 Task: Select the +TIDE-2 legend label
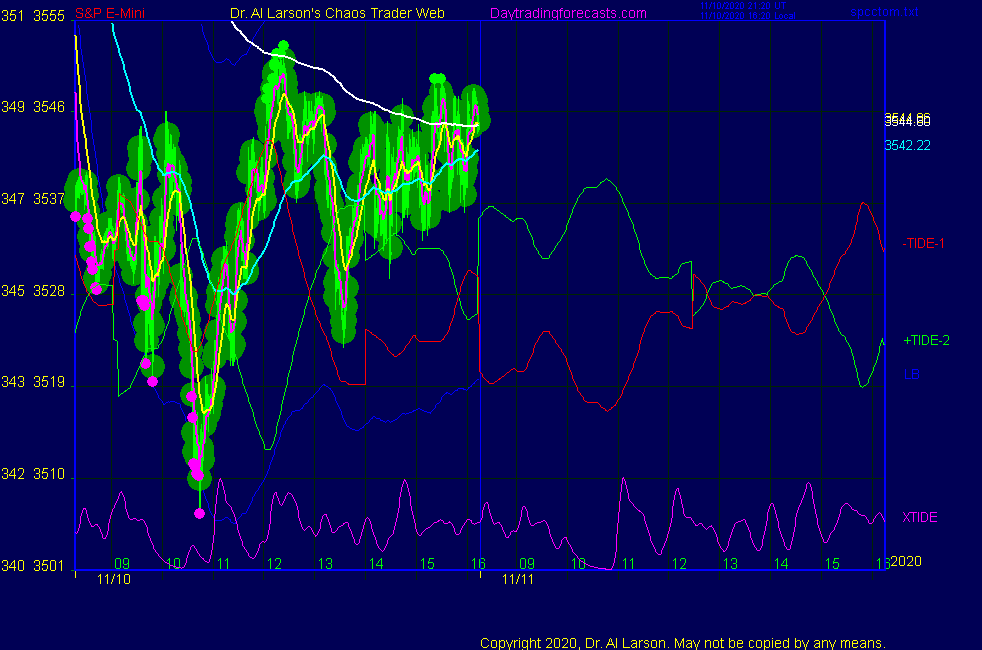pyautogui.click(x=926, y=341)
